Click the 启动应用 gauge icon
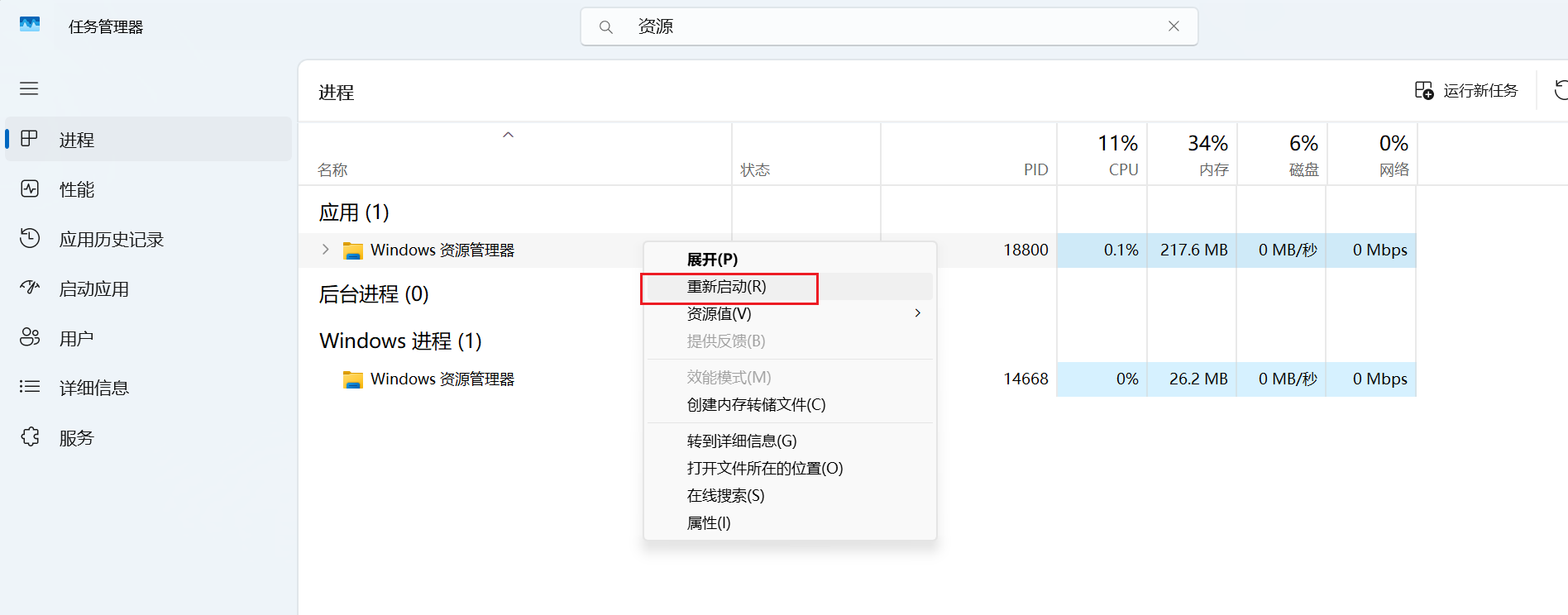The image size is (1568, 615). click(x=30, y=288)
